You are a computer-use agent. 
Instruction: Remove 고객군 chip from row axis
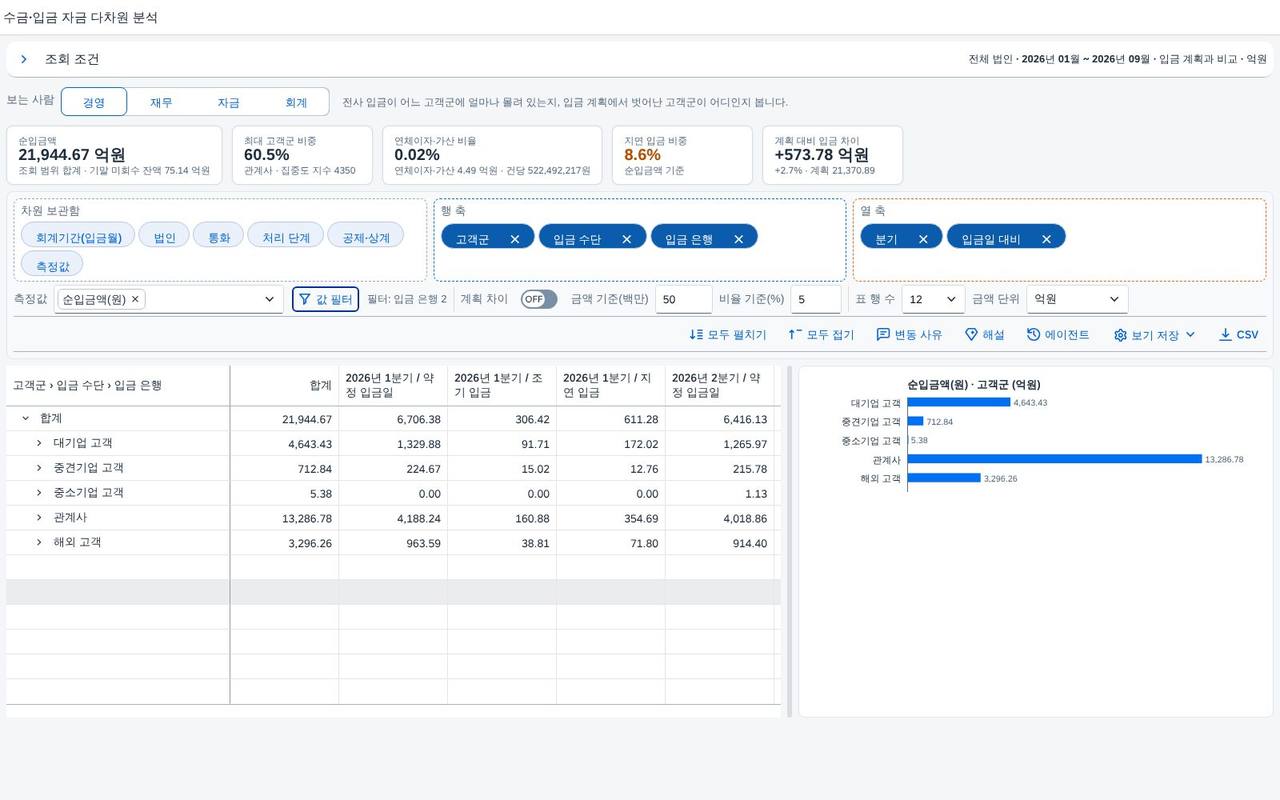click(515, 239)
